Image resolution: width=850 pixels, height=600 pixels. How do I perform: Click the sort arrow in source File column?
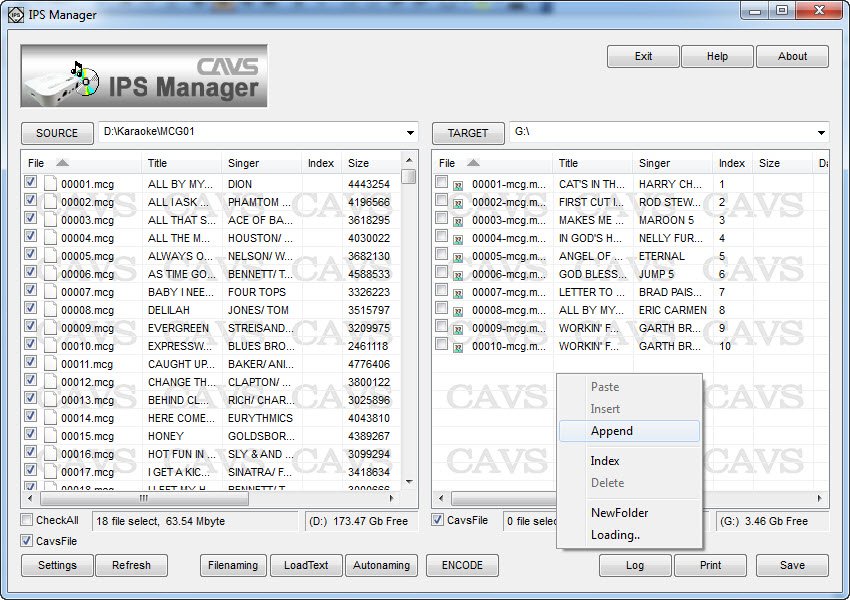[62, 163]
